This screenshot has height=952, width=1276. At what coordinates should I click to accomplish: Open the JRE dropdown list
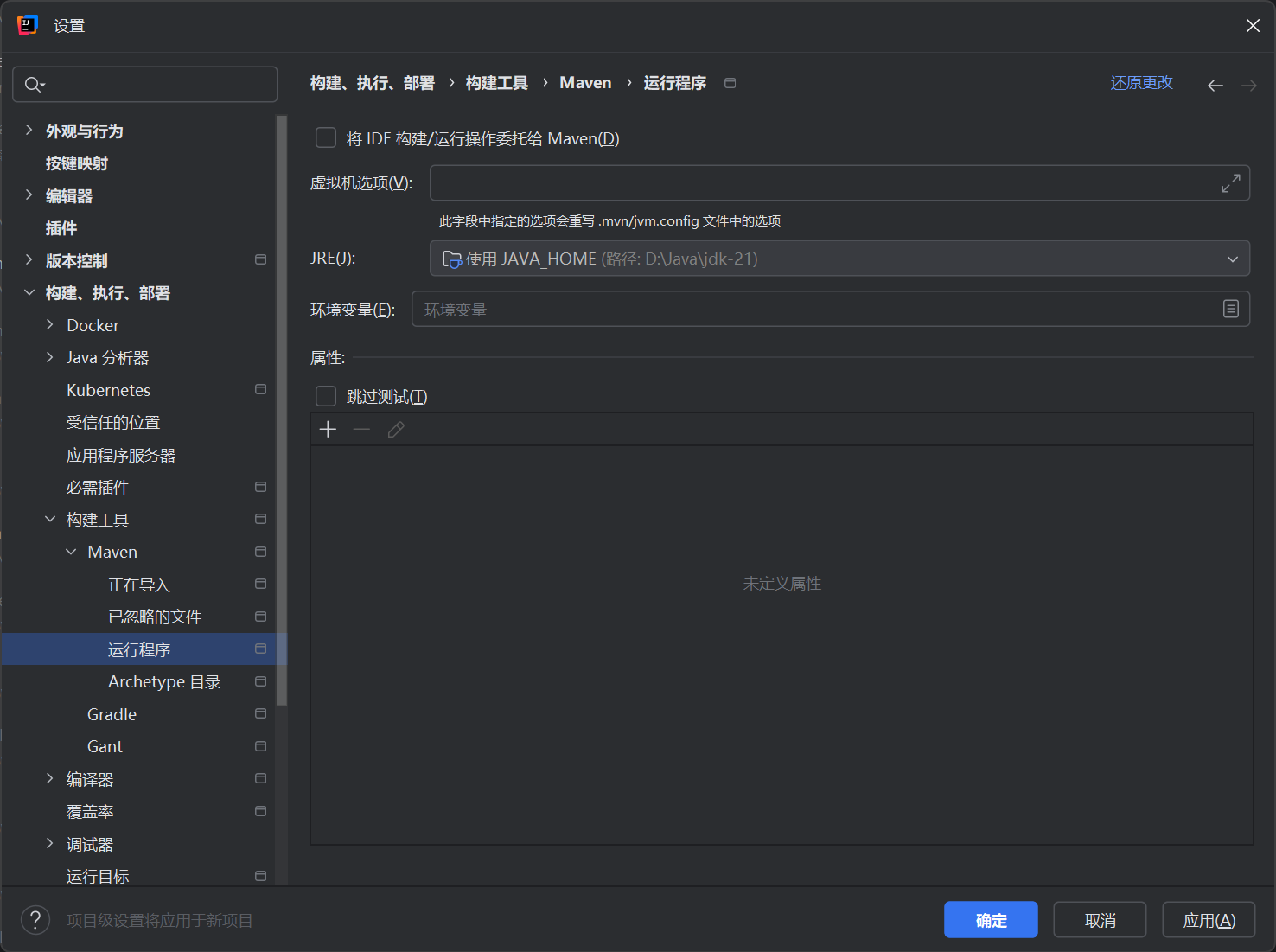[x=1232, y=259]
